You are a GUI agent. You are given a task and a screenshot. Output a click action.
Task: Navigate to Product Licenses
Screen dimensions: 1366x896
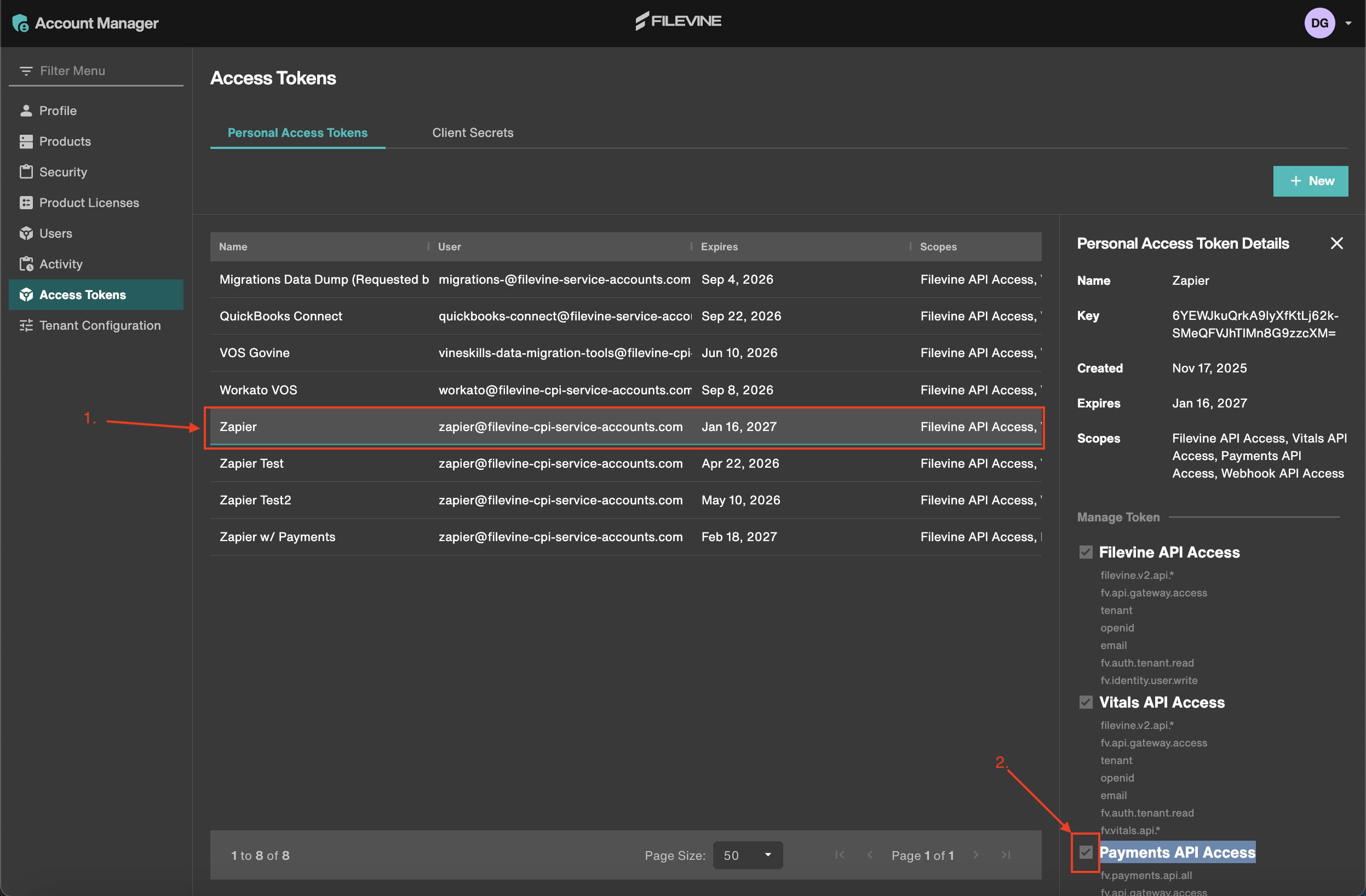pos(96,203)
